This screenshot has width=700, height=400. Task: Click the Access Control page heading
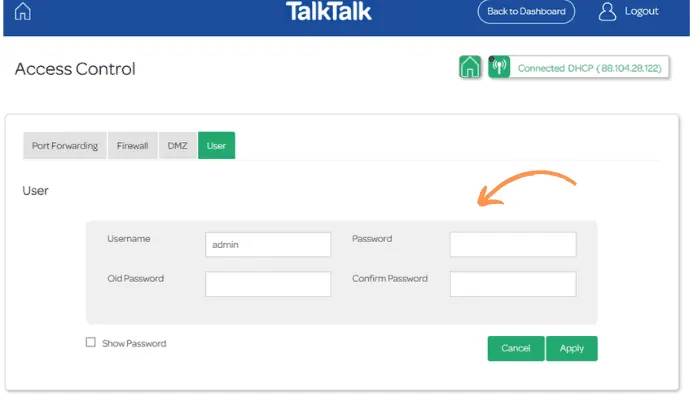75,69
